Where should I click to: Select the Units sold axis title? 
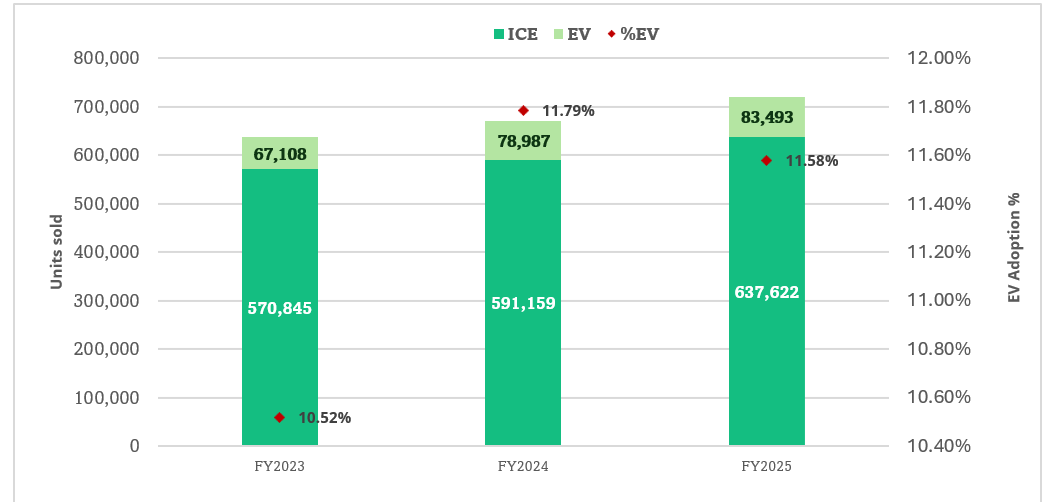click(57, 252)
